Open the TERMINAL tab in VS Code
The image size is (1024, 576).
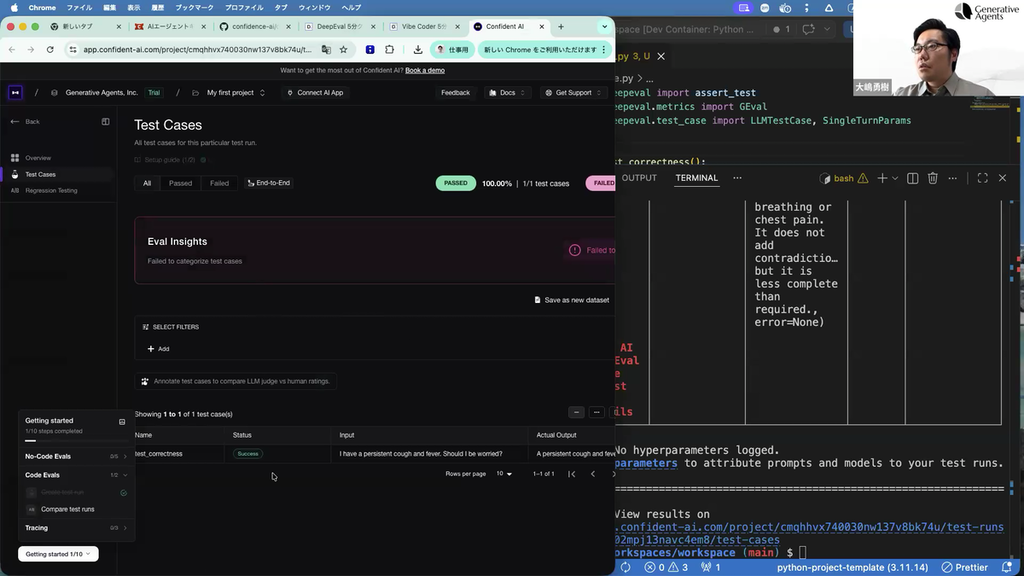696,178
